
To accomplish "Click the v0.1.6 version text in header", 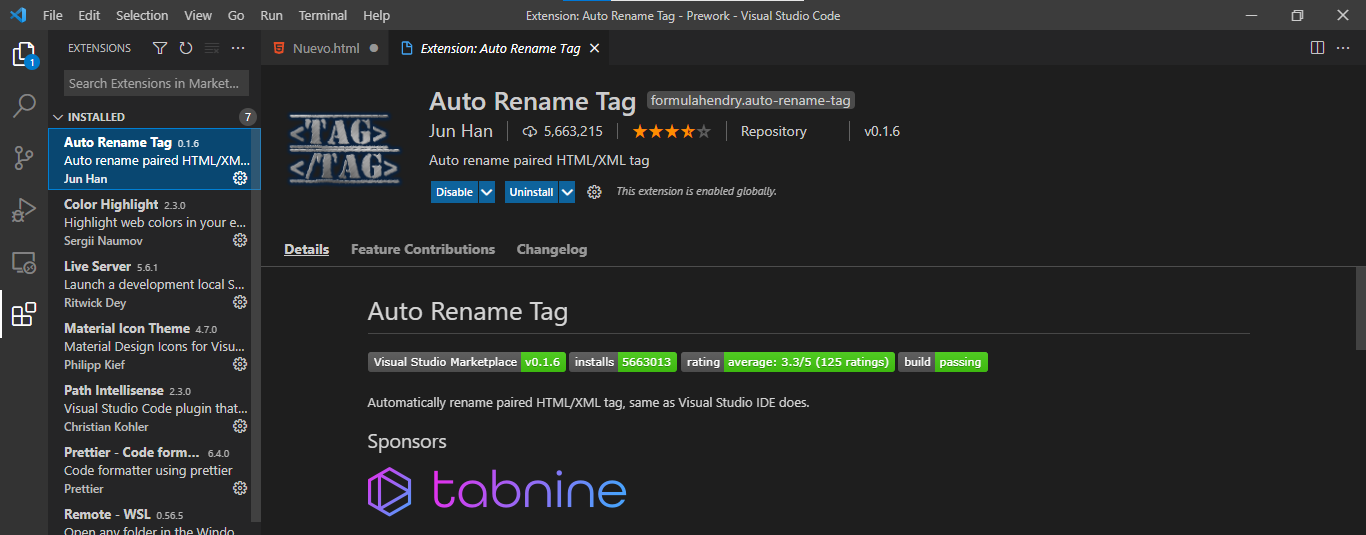I will (x=882, y=131).
